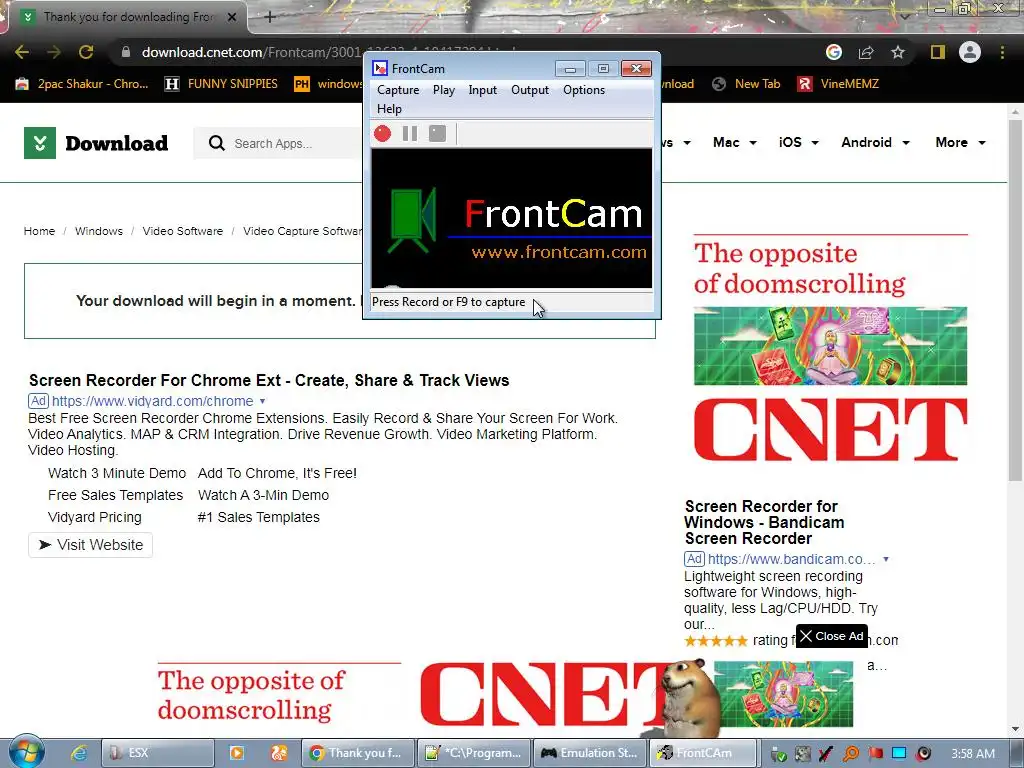Go to the Video Software breadcrumb
The height and width of the screenshot is (768, 1024).
click(182, 231)
